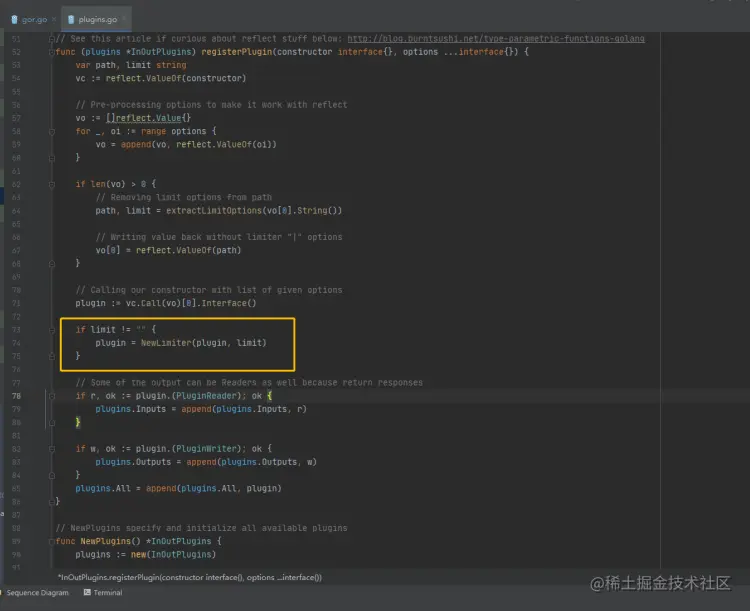Click line number 64 in the gutter
Viewport: 750px width, 611px height.
pyautogui.click(x=16, y=211)
